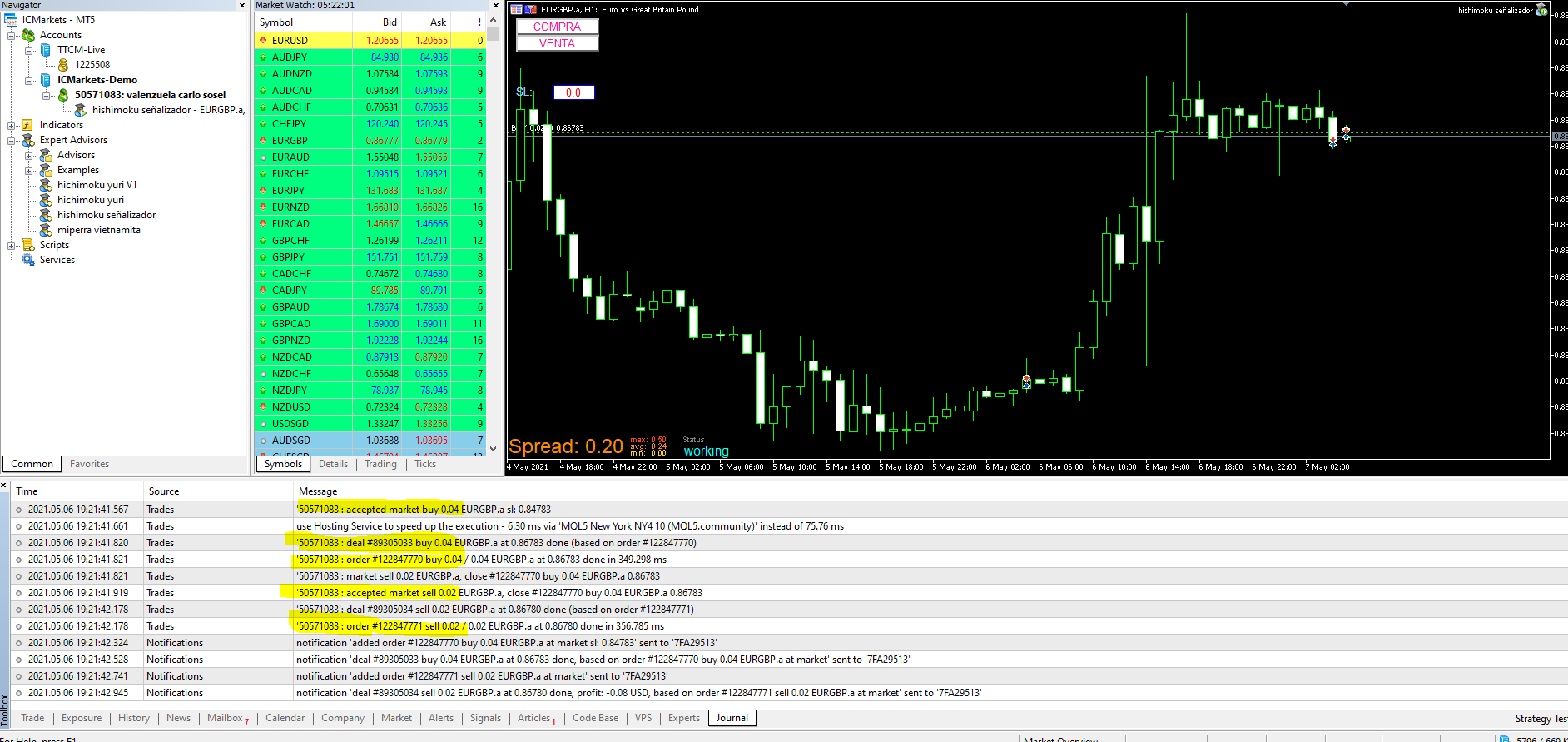
Task: Open the History tab in Toolbox
Action: [134, 718]
